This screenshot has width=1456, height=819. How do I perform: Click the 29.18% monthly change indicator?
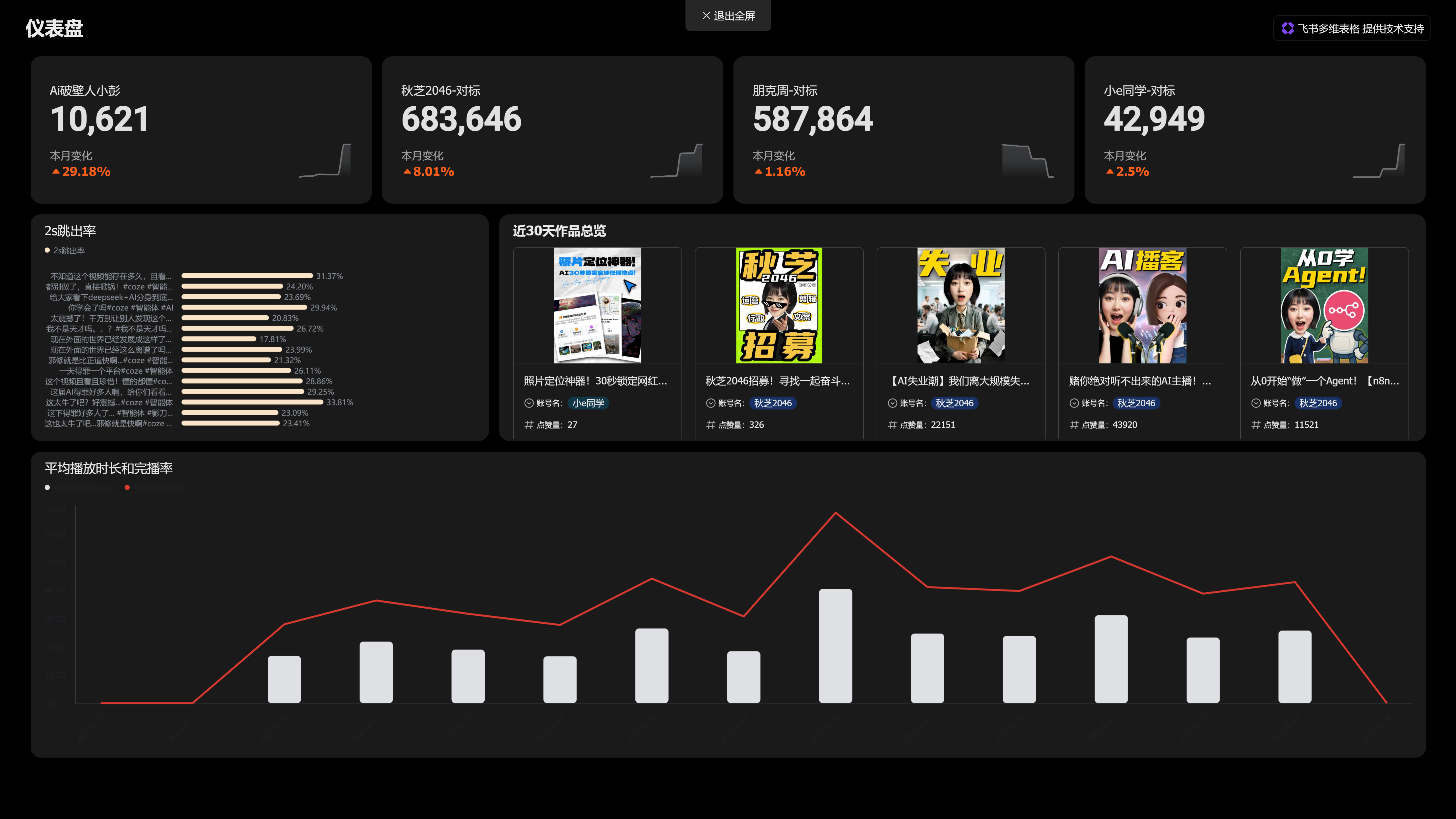tap(81, 171)
